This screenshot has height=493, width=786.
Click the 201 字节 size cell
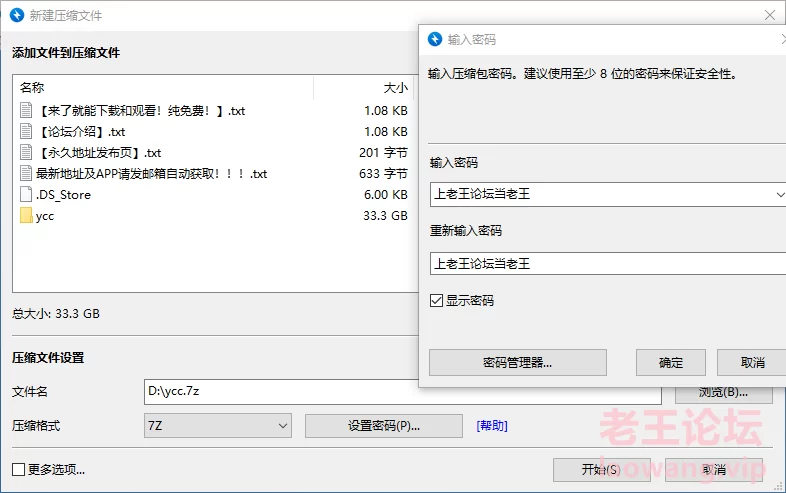click(383, 152)
